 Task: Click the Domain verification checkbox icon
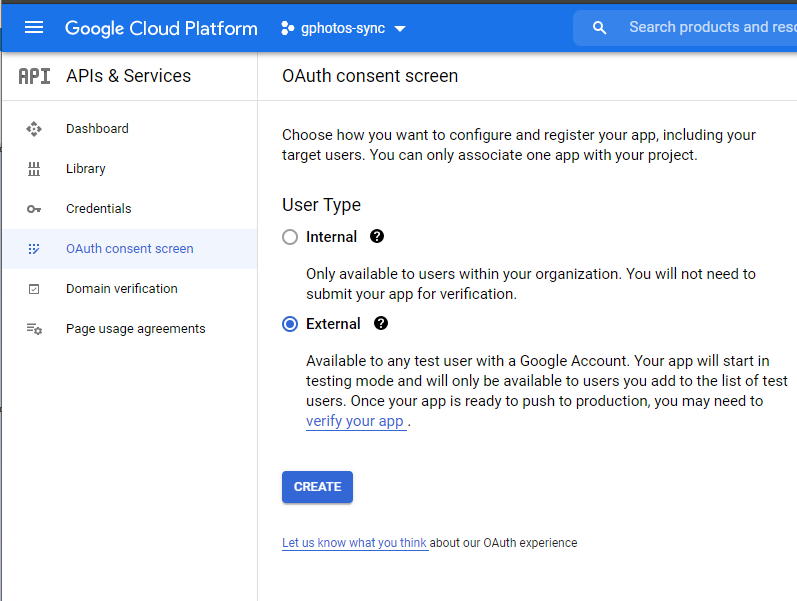pyautogui.click(x=34, y=289)
